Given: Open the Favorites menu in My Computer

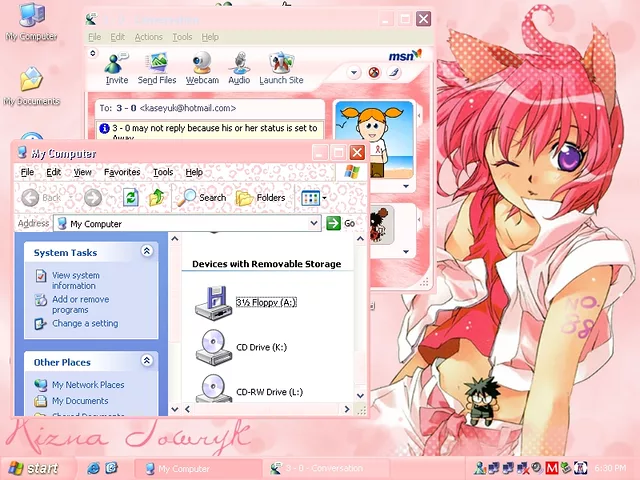Looking at the screenshot, I should [x=122, y=172].
